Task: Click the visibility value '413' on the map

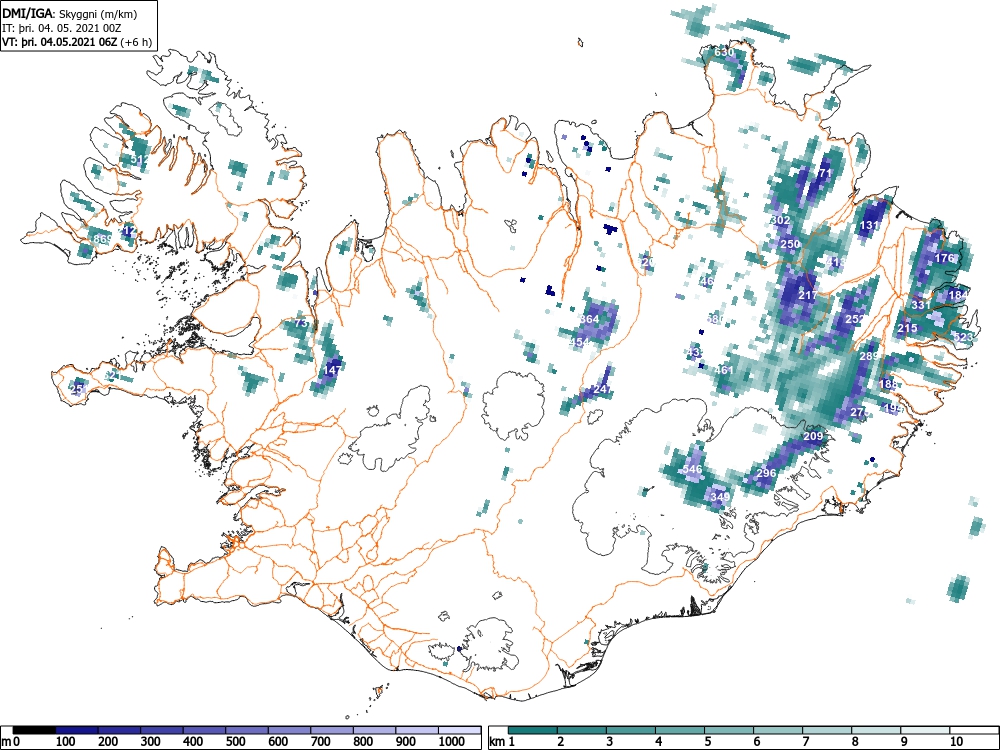Action: (835, 262)
